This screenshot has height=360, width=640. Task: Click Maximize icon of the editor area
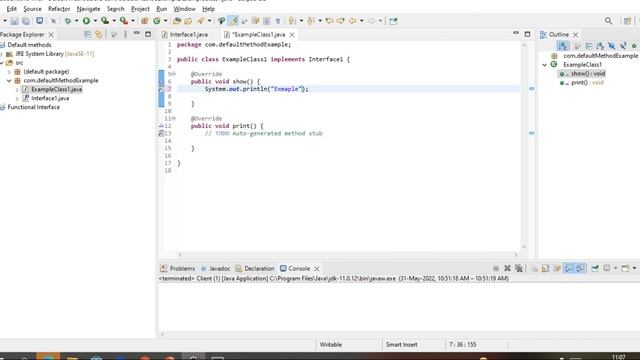point(527,34)
